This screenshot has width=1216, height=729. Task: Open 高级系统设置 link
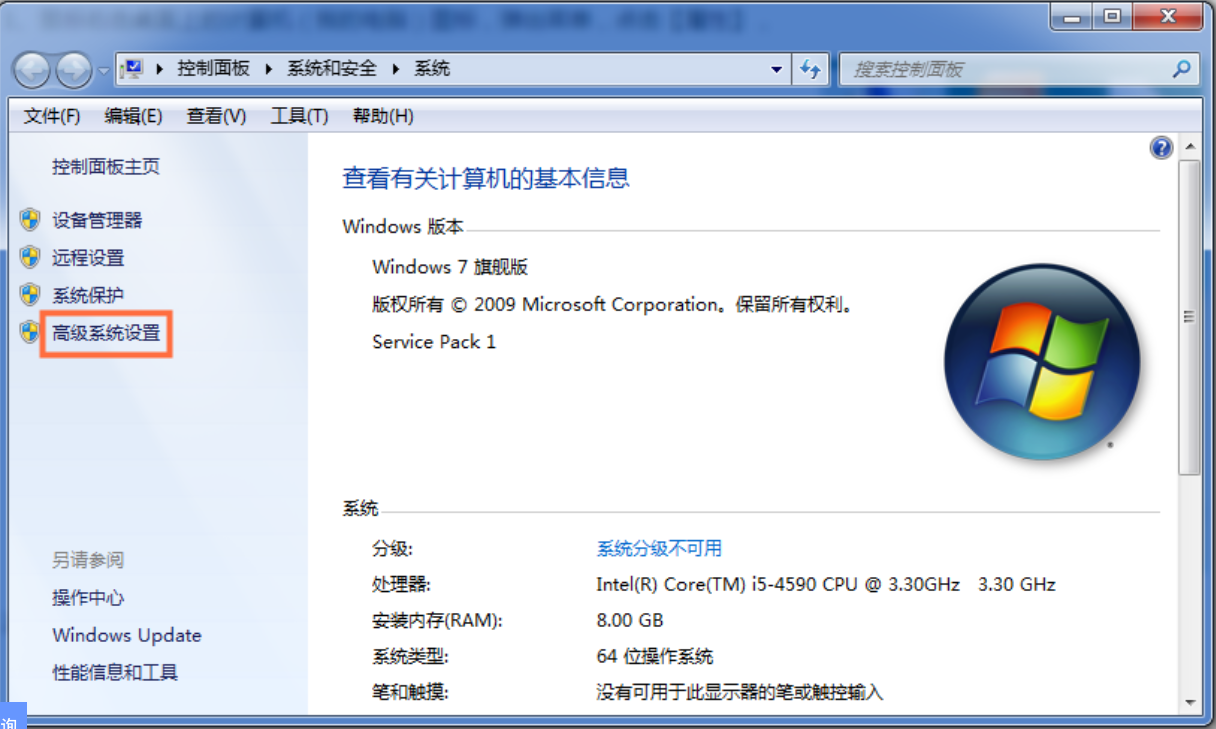106,333
